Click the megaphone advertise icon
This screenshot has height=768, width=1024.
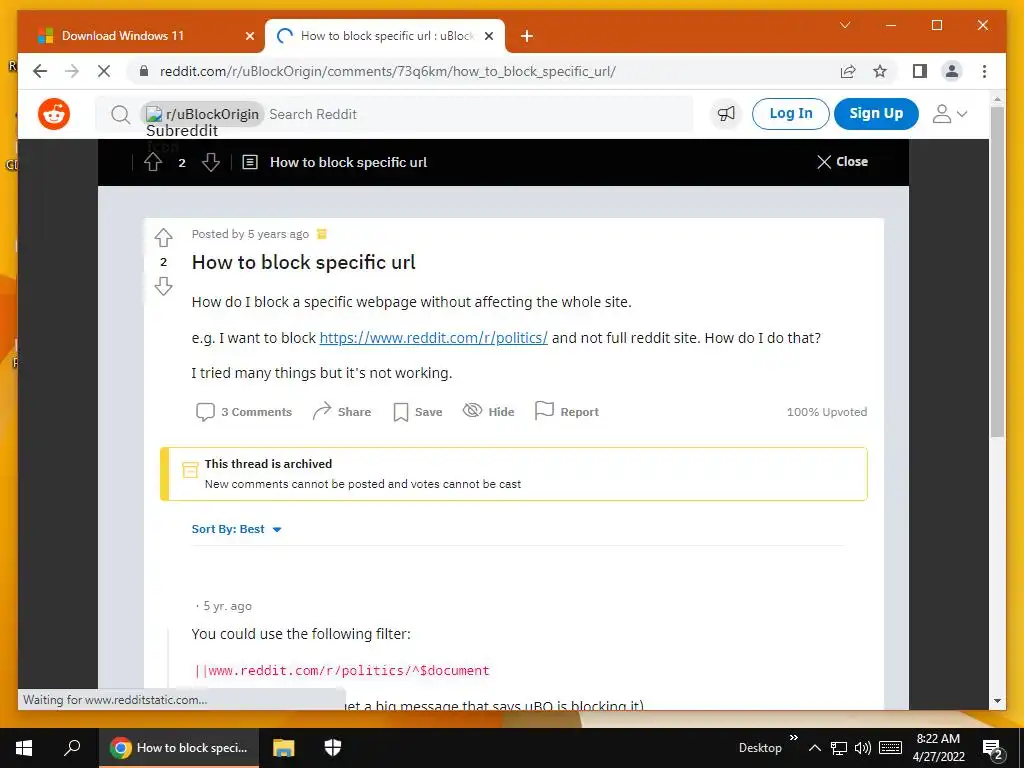[726, 114]
